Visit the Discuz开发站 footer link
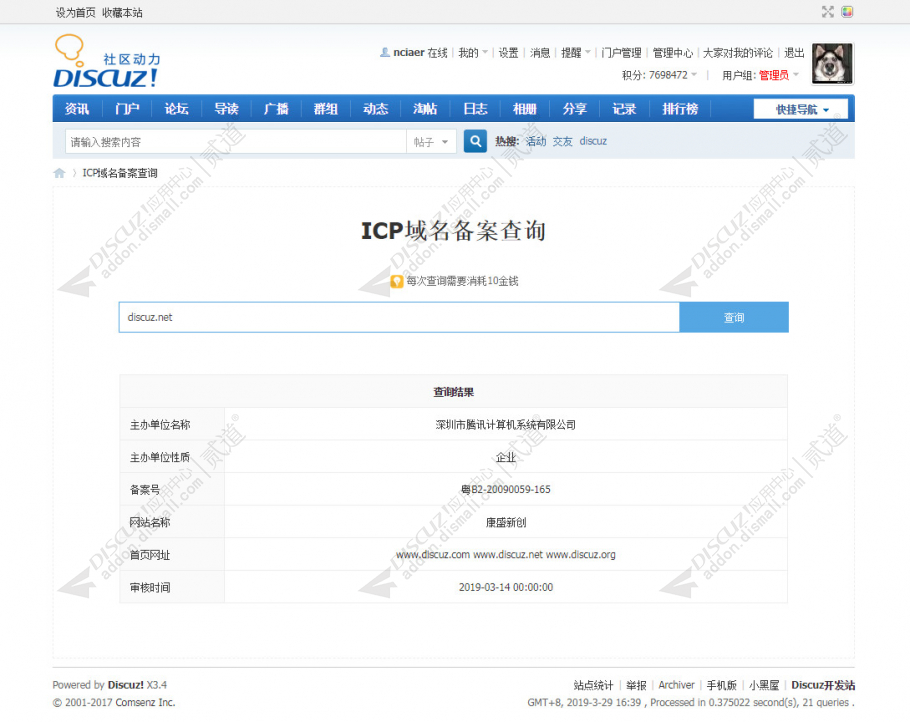The width and height of the screenshot is (910, 722). click(x=823, y=685)
